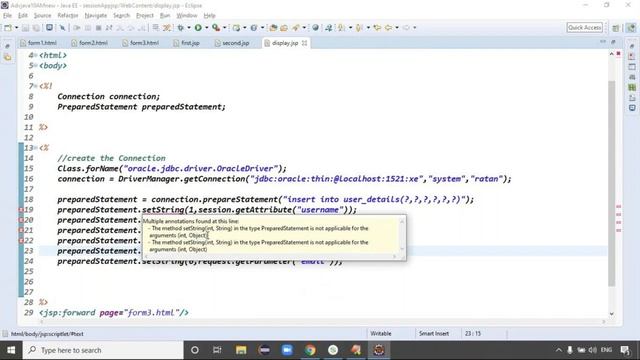Image resolution: width=640 pixels, height=360 pixels.
Task: Click the Save toolbar icon
Action: pyautogui.click(x=25, y=28)
